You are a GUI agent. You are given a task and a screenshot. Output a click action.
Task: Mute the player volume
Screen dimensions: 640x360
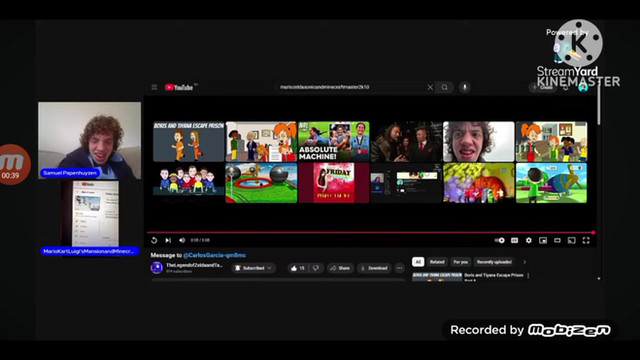coord(182,240)
